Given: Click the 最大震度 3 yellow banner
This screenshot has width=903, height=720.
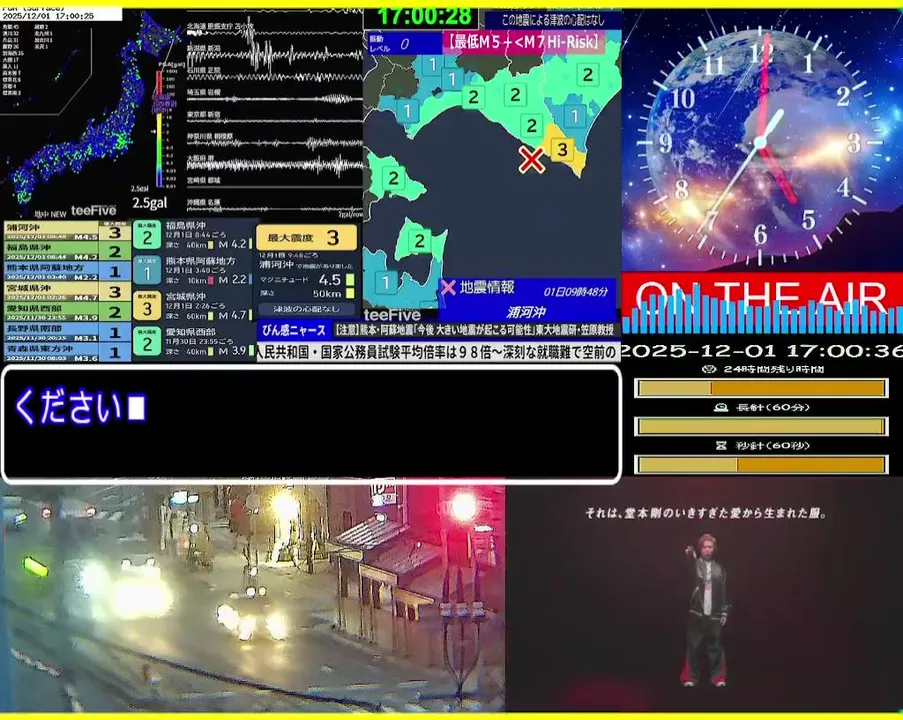Looking at the screenshot, I should pos(306,237).
